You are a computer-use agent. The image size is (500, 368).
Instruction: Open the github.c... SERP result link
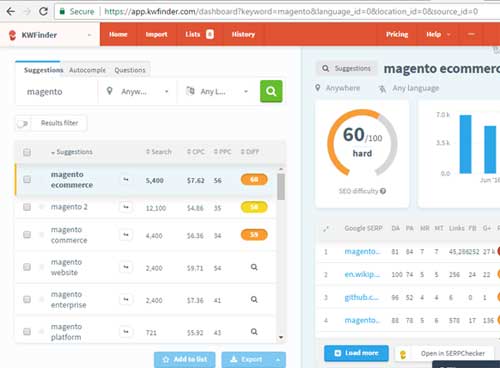(362, 297)
